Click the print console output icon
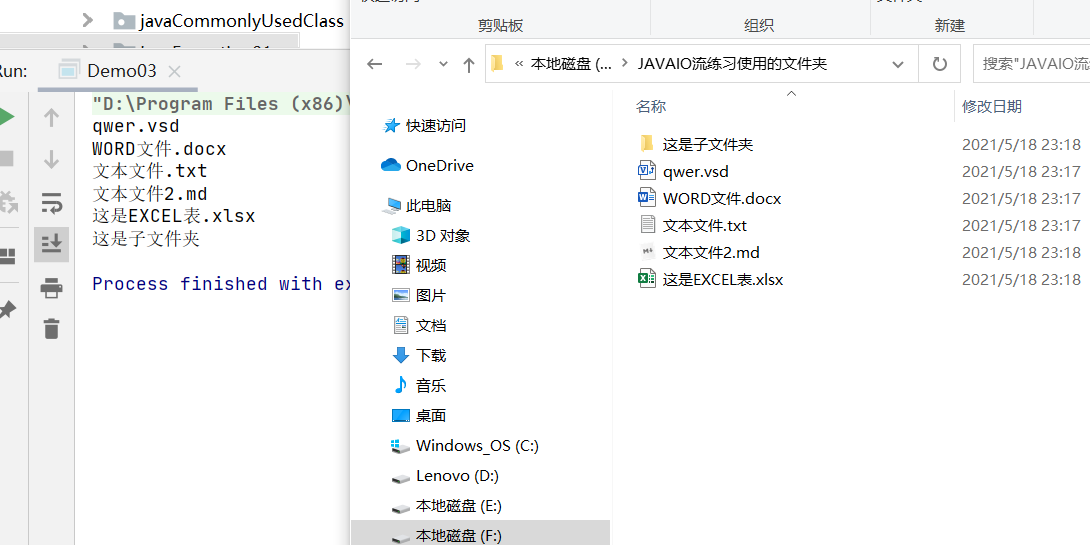The height and width of the screenshot is (545, 1090). [51, 287]
